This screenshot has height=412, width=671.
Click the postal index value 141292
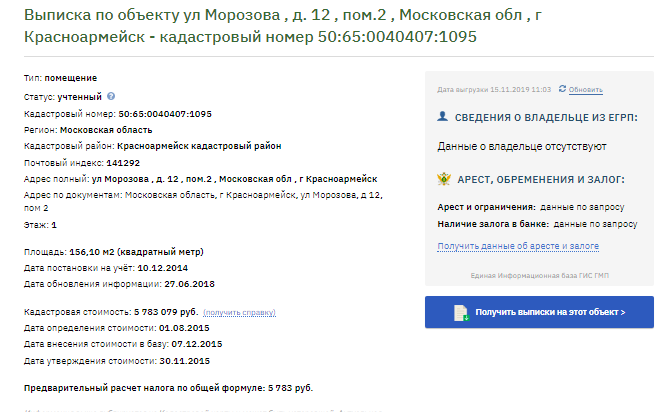tap(123, 163)
